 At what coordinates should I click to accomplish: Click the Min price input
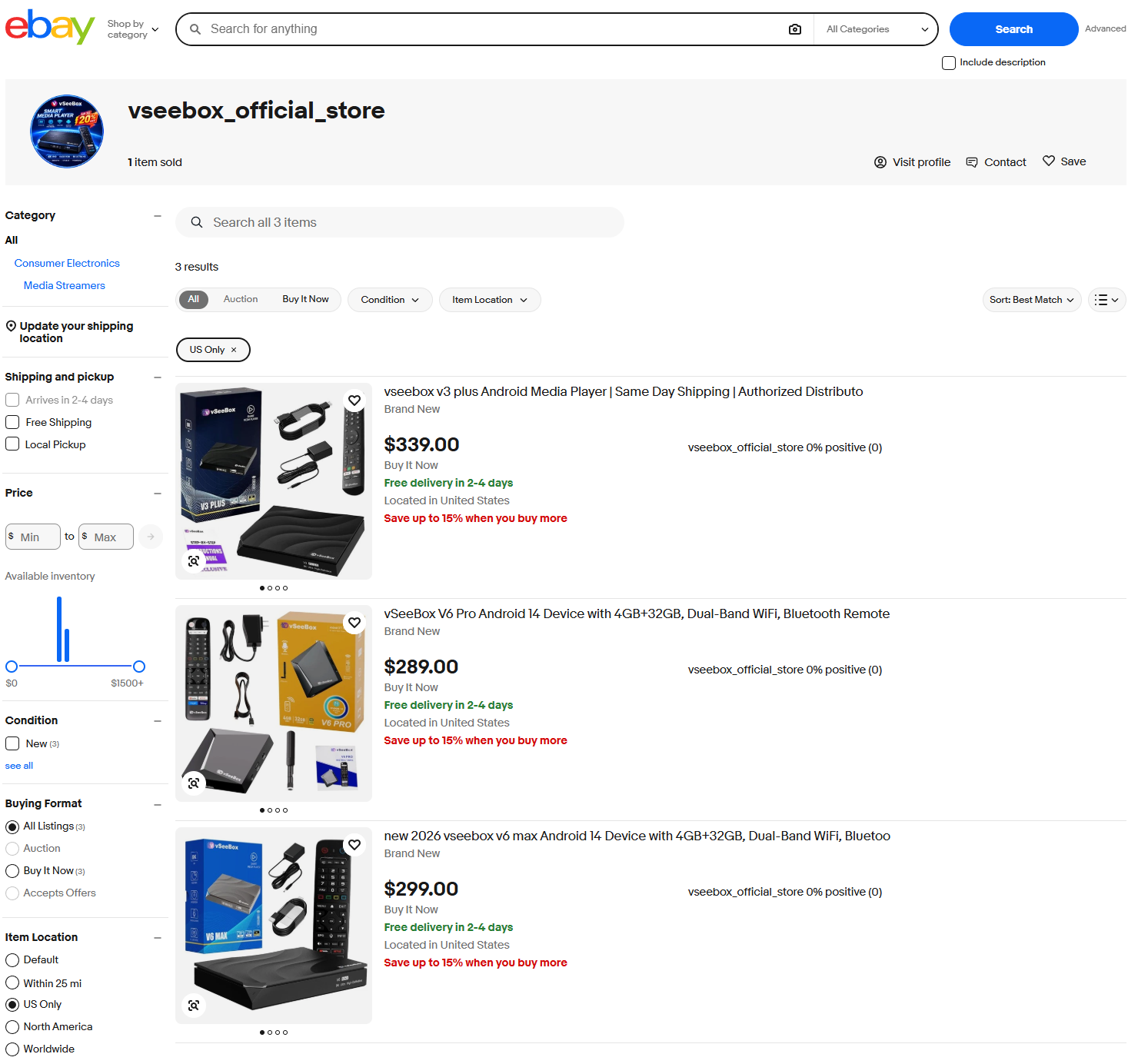click(33, 537)
